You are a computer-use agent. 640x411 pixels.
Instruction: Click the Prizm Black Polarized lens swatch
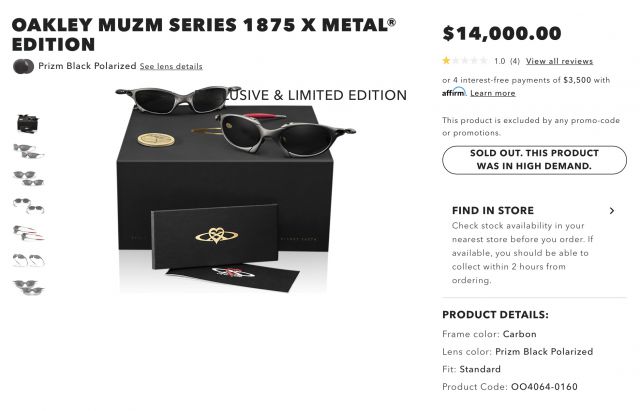click(23, 66)
